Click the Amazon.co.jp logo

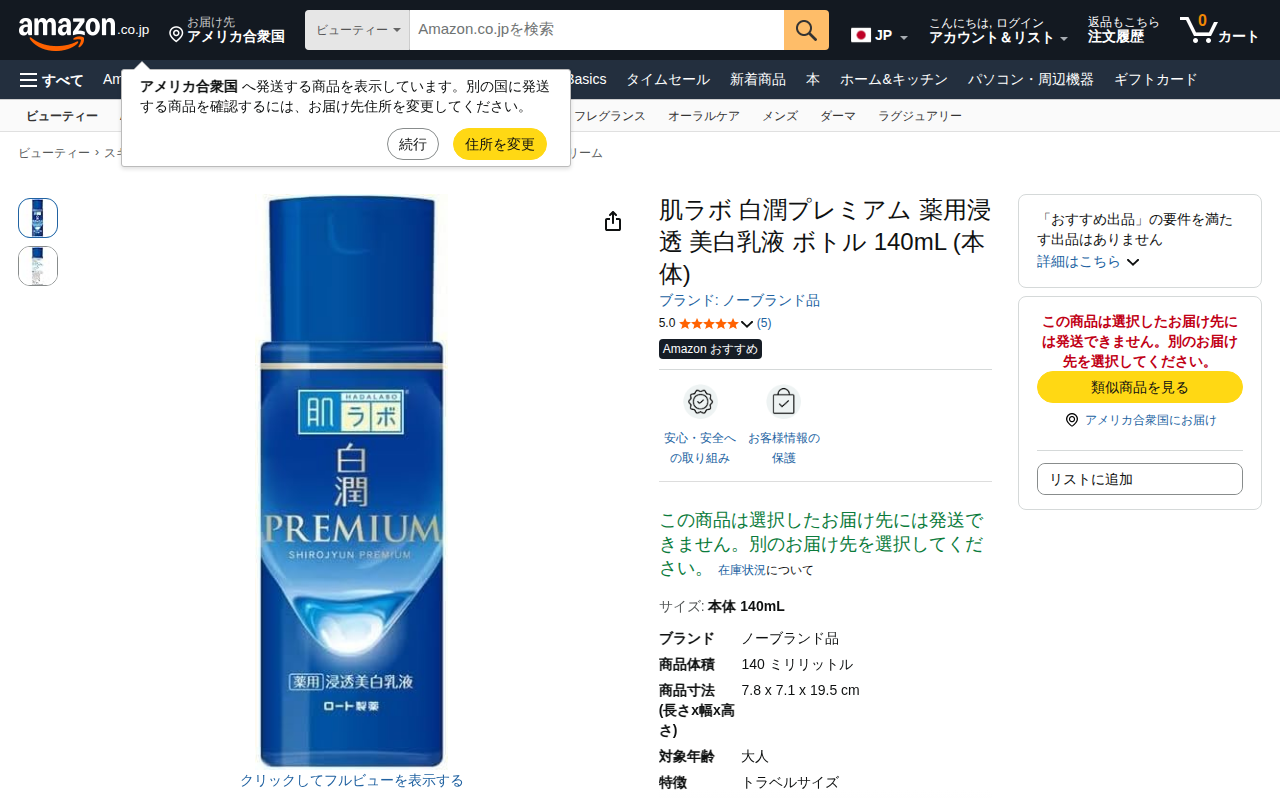84,32
